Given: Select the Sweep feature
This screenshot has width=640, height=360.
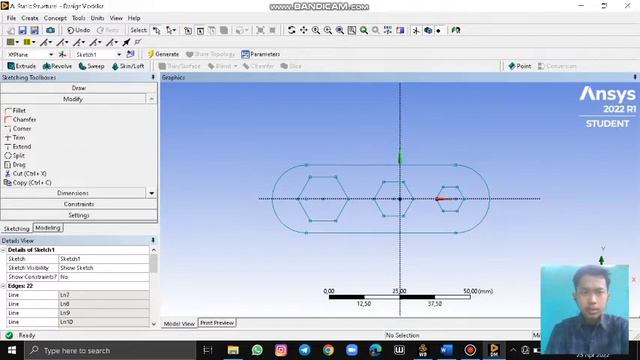Looking at the screenshot, I should [91, 66].
